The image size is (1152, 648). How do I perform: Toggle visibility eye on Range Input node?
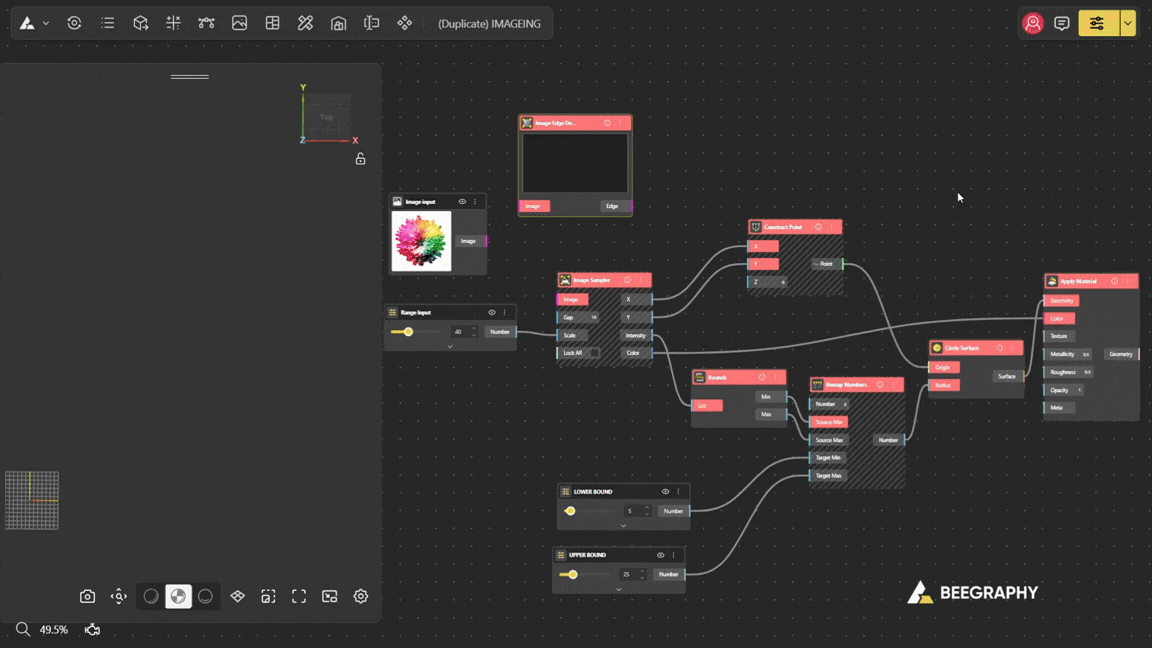(x=492, y=312)
